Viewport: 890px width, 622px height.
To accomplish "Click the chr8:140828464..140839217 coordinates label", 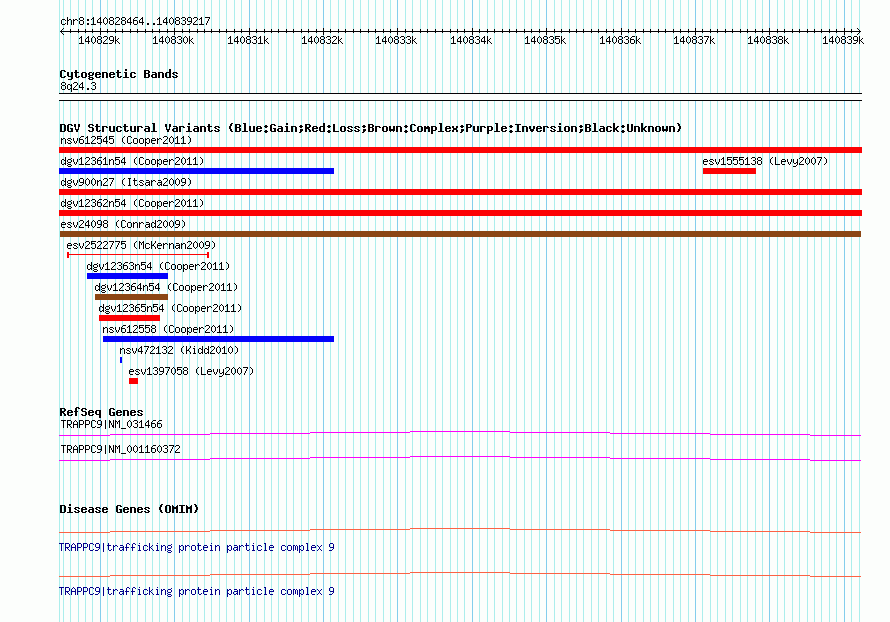I will (x=135, y=22).
